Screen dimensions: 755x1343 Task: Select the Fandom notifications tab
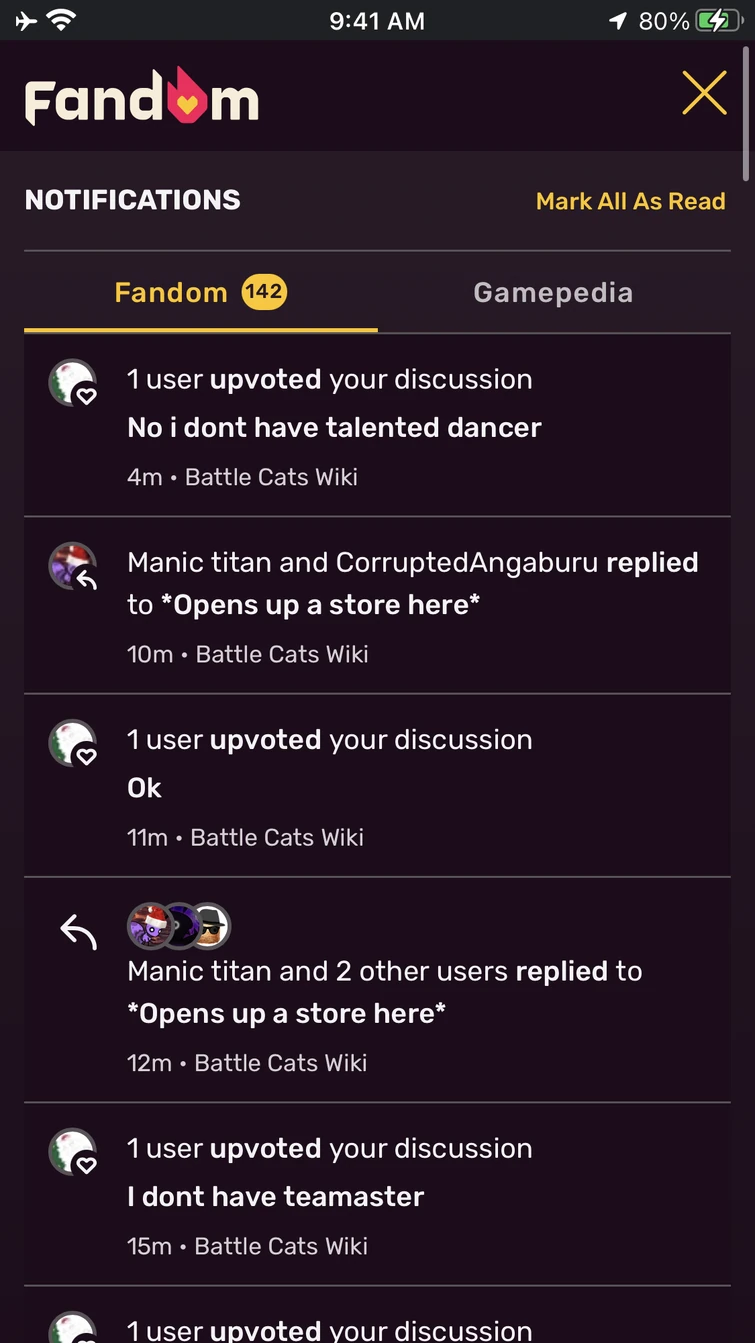[171, 292]
